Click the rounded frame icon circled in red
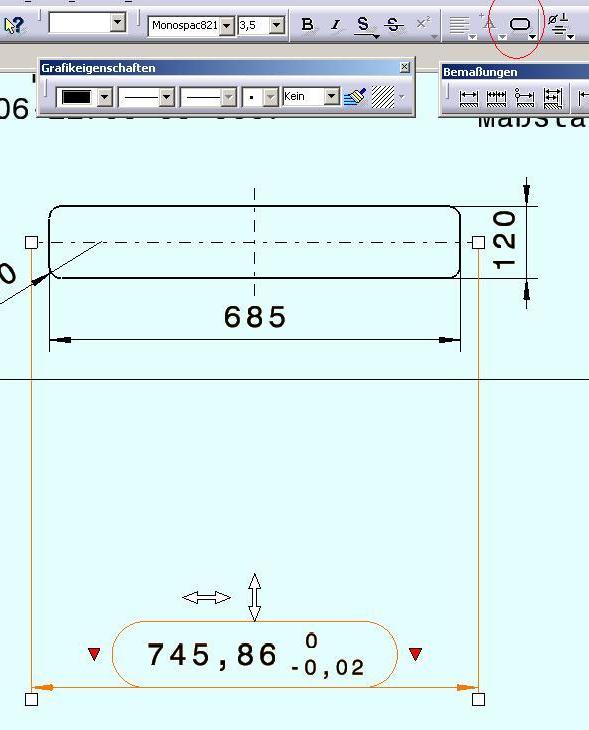This screenshot has height=730, width=589. click(520, 24)
